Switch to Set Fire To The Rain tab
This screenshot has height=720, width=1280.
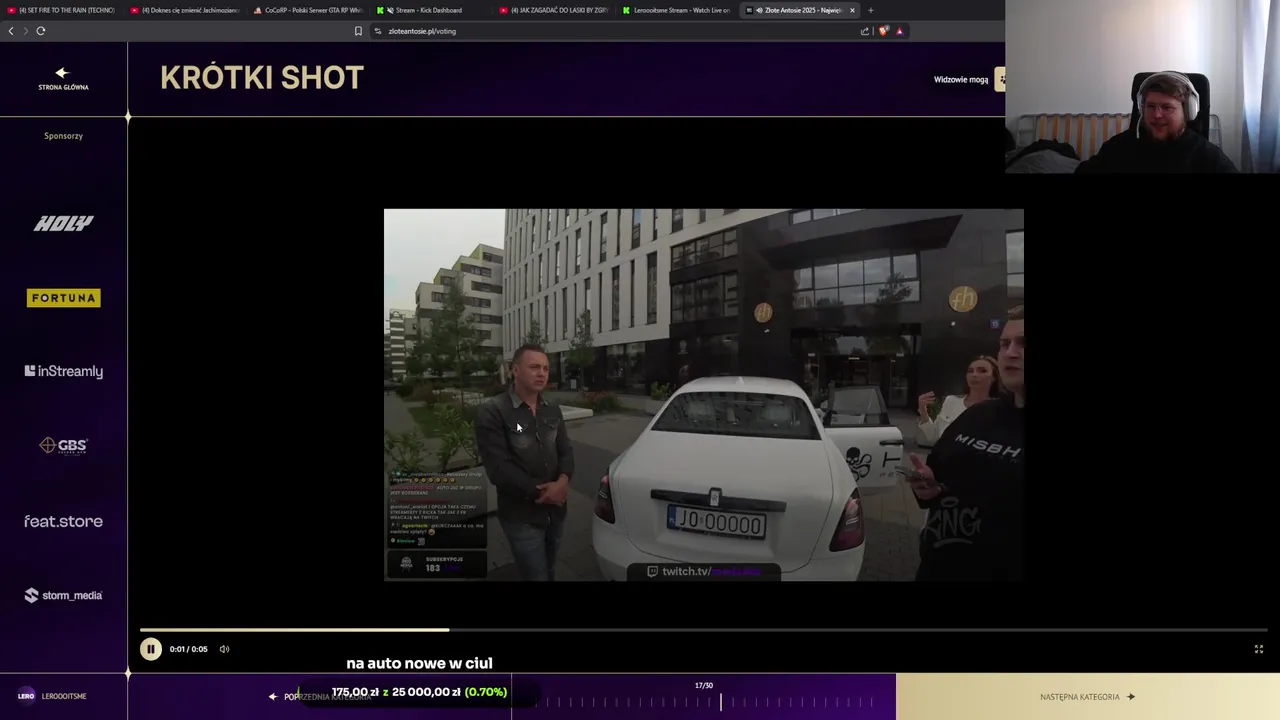tap(62, 10)
